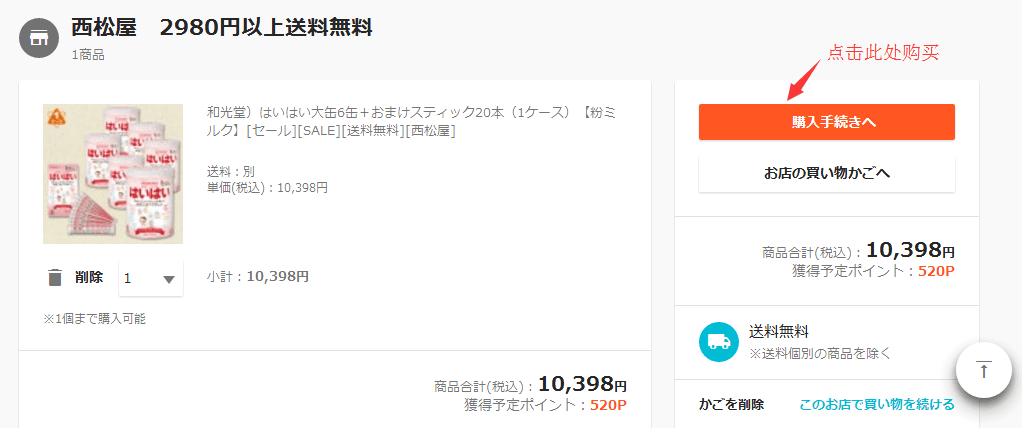
Task: Click the orange badge on the product image
Action: (54, 115)
